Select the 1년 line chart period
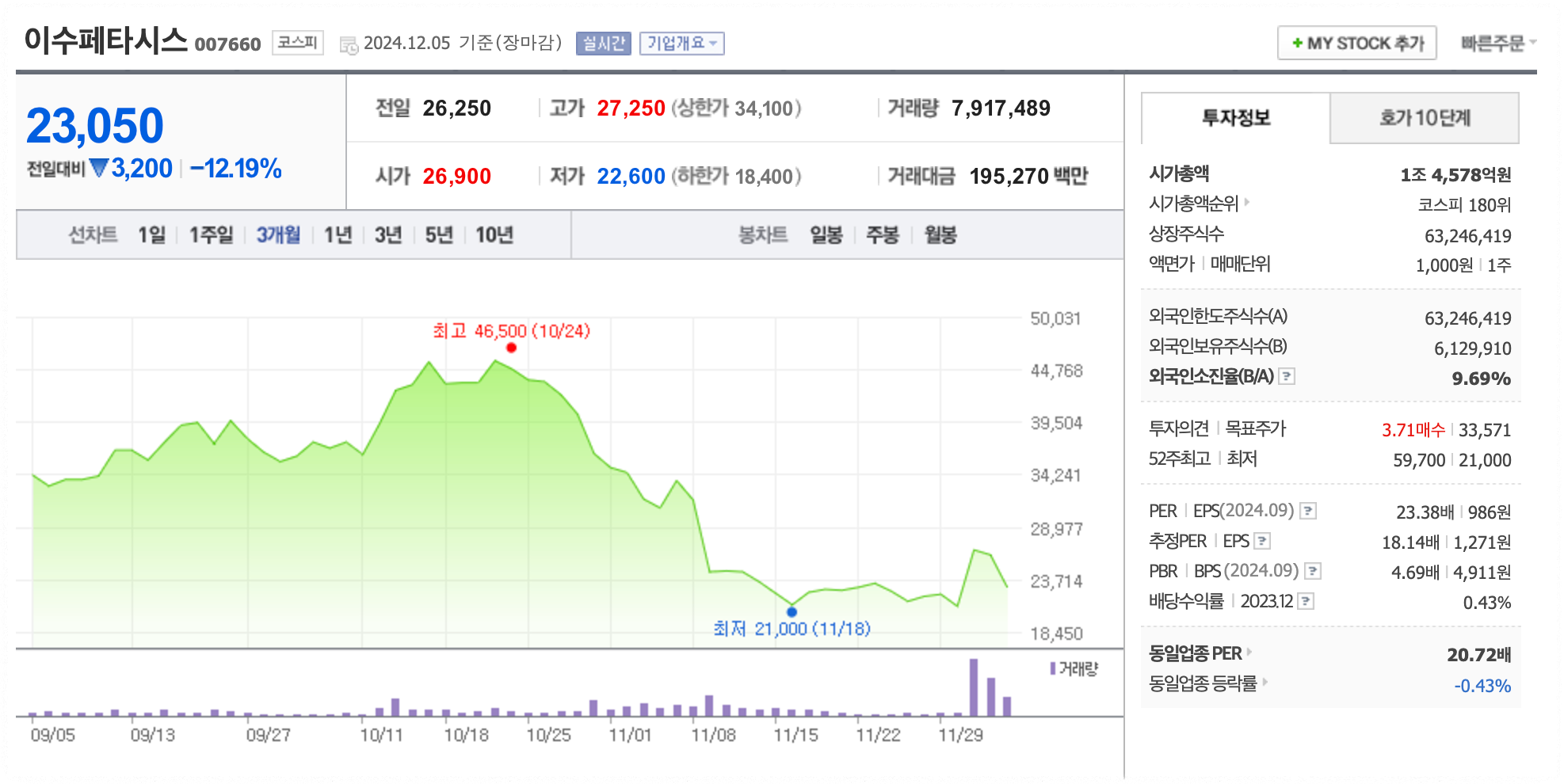 (338, 234)
